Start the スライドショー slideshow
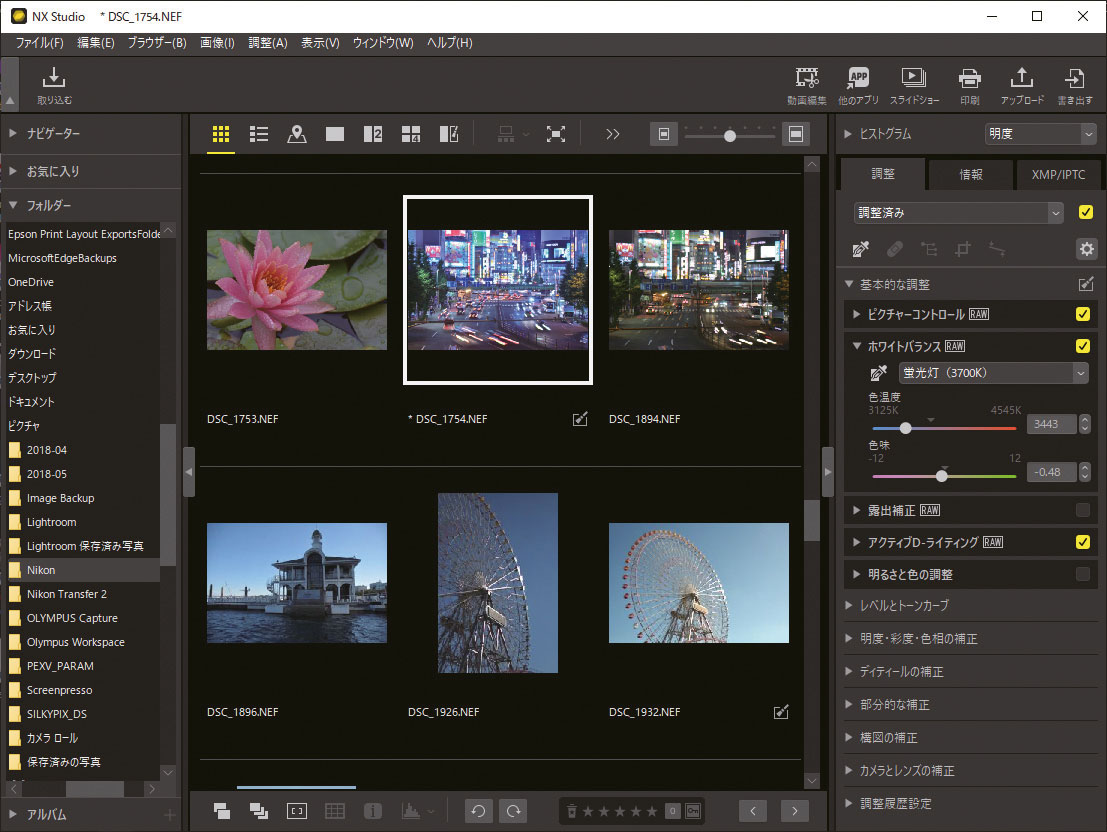Viewport: 1107px width, 832px height. coord(914,86)
